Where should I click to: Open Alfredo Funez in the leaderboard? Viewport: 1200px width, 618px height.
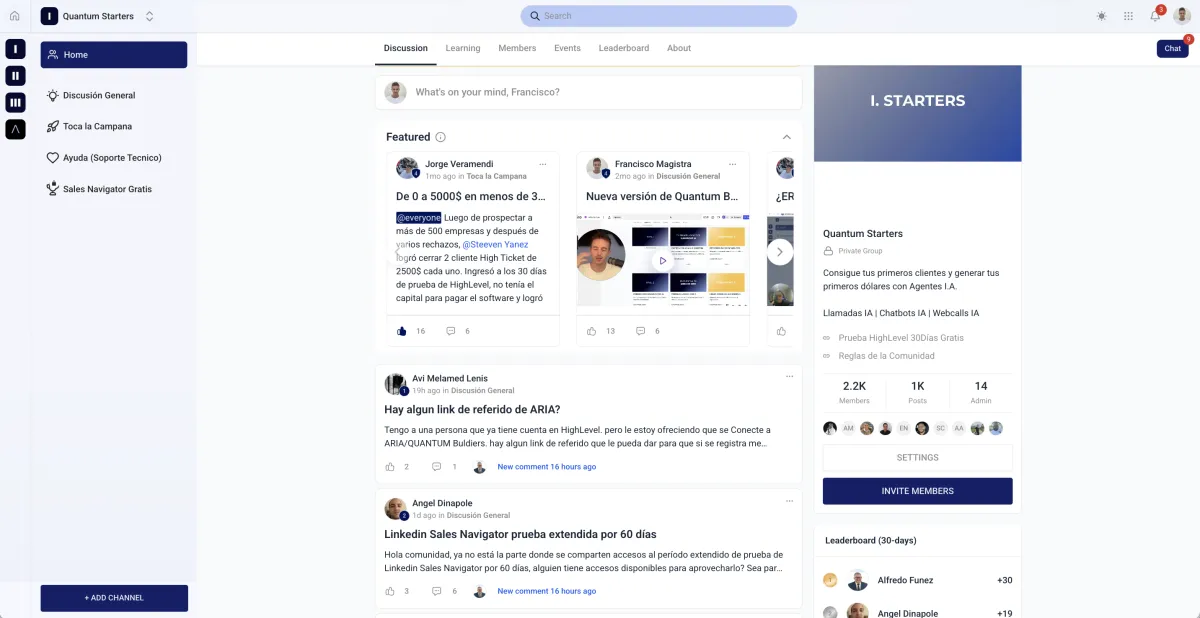coord(903,580)
